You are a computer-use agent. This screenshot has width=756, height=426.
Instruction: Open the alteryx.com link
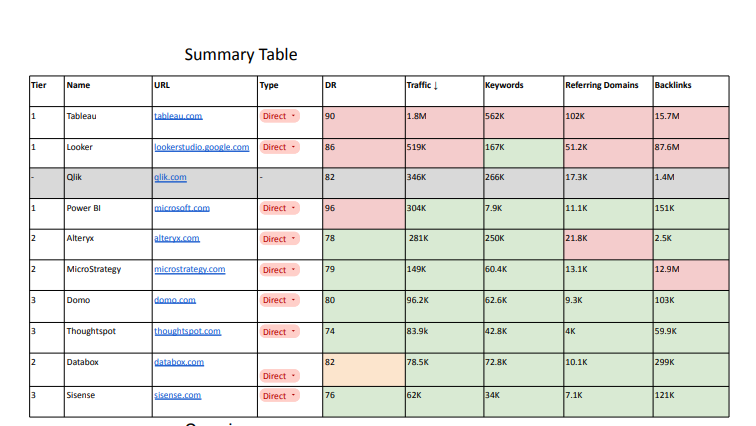click(176, 238)
